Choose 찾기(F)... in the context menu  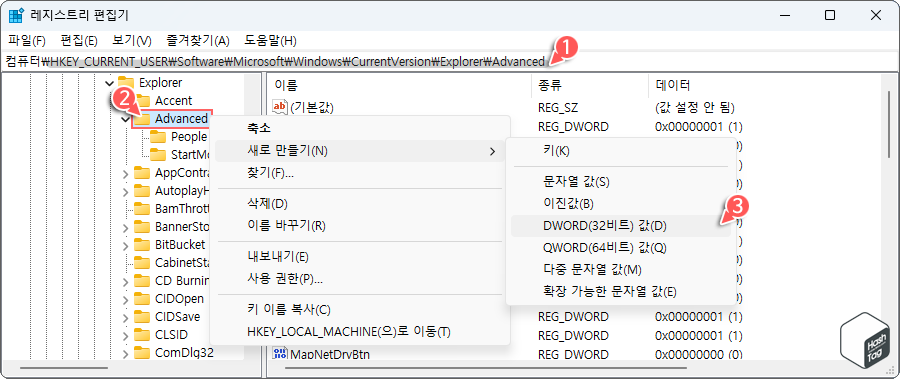[360, 173]
